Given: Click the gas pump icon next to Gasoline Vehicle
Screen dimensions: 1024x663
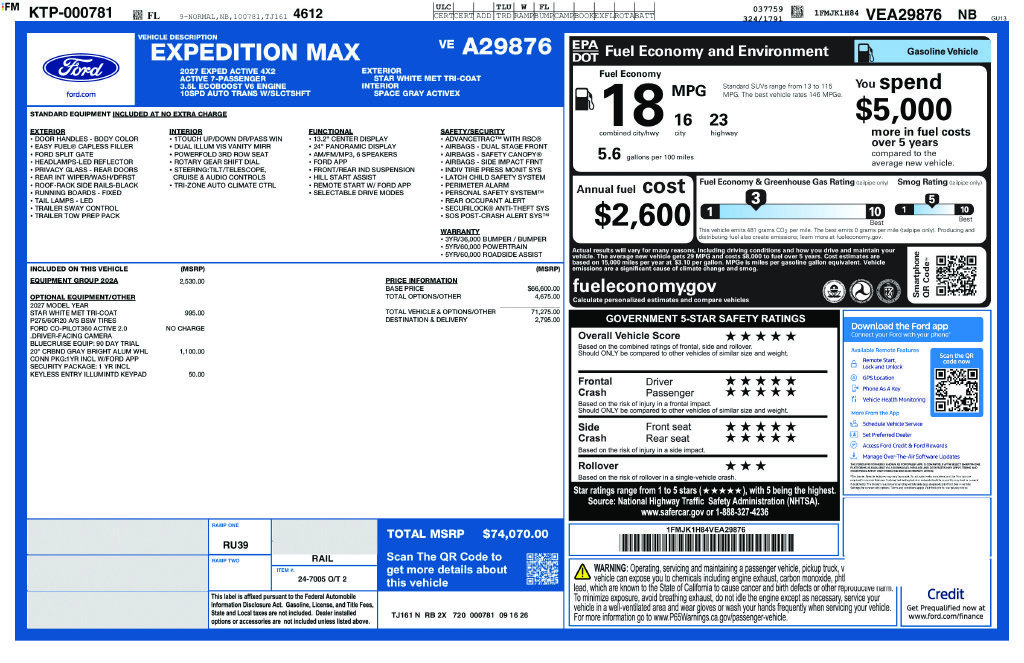Looking at the screenshot, I should 865,52.
